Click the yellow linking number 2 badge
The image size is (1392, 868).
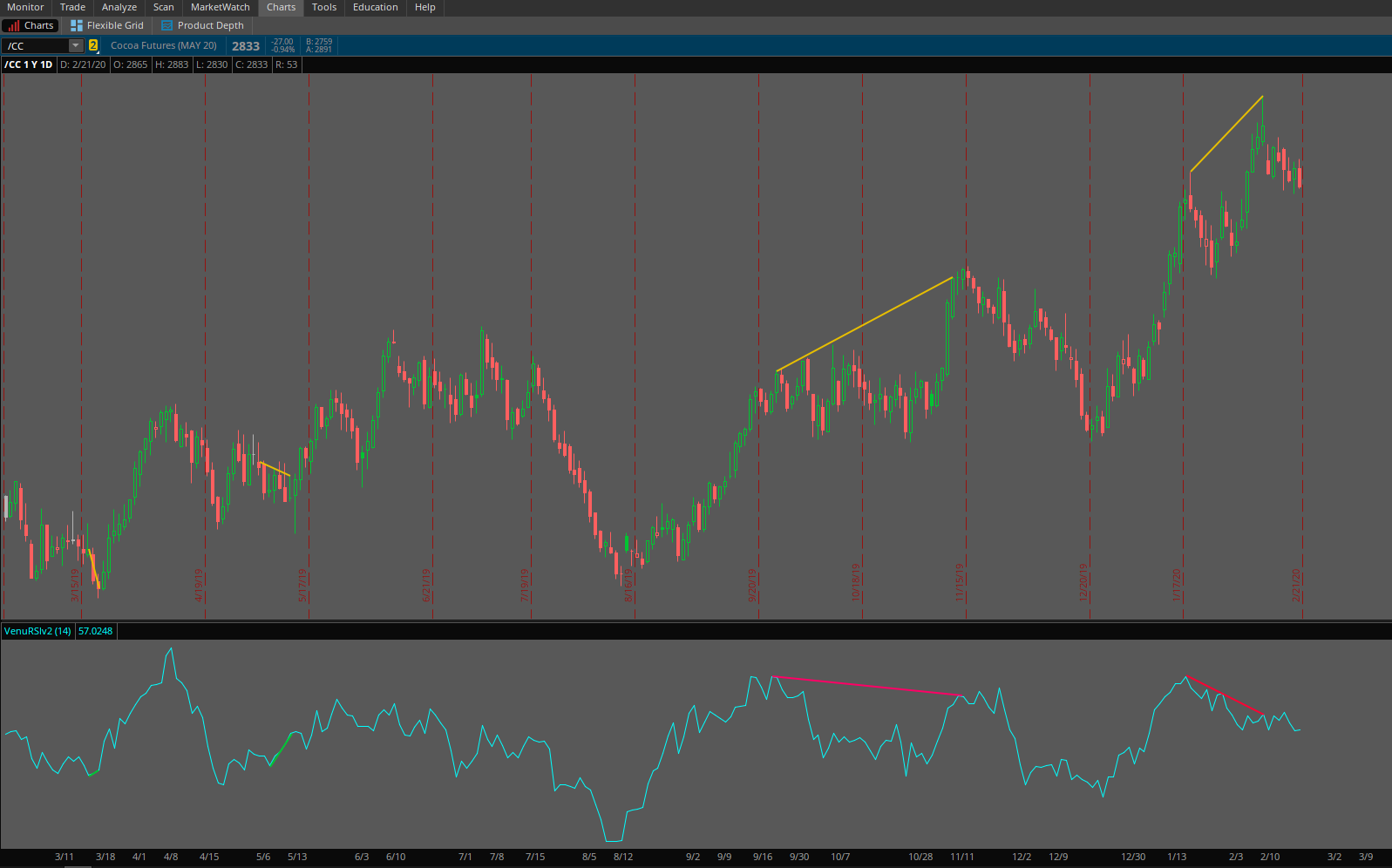click(93, 45)
